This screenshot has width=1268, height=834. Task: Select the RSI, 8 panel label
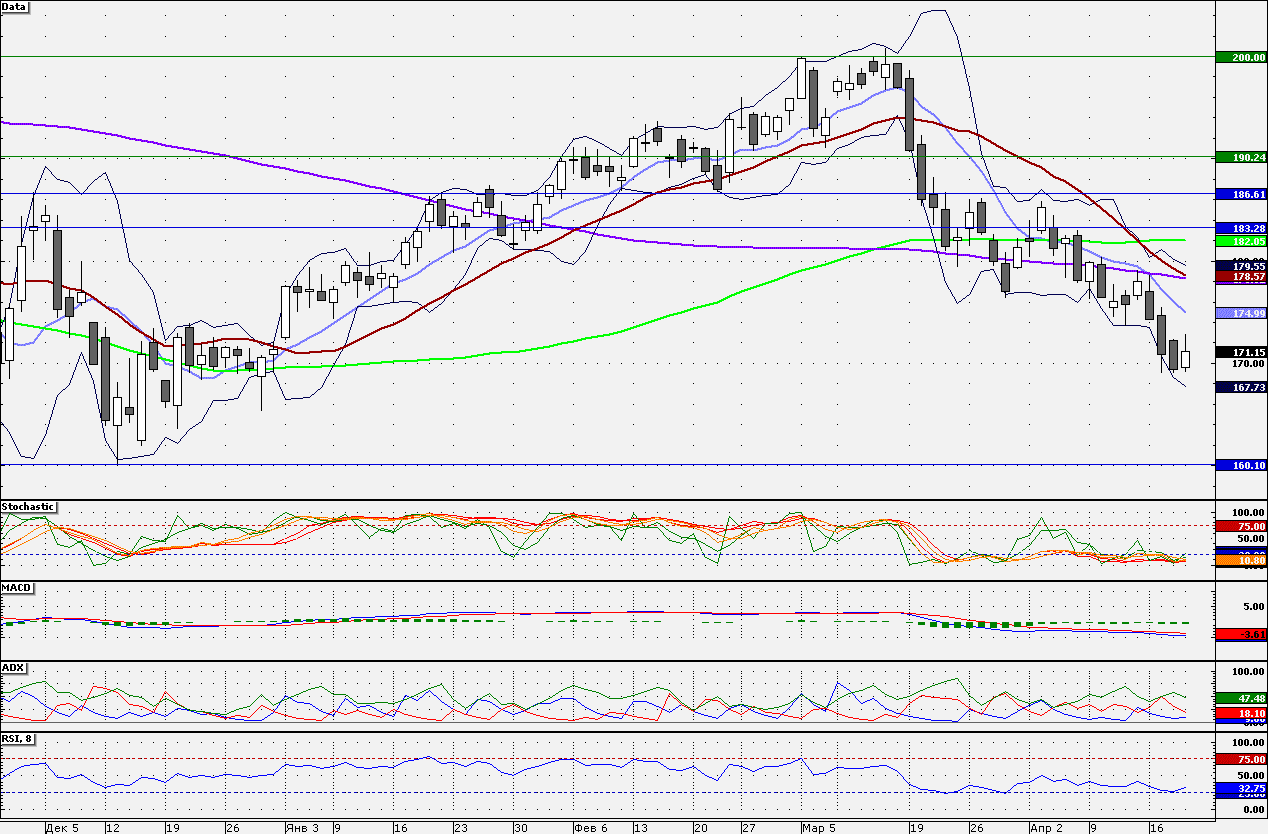[19, 738]
